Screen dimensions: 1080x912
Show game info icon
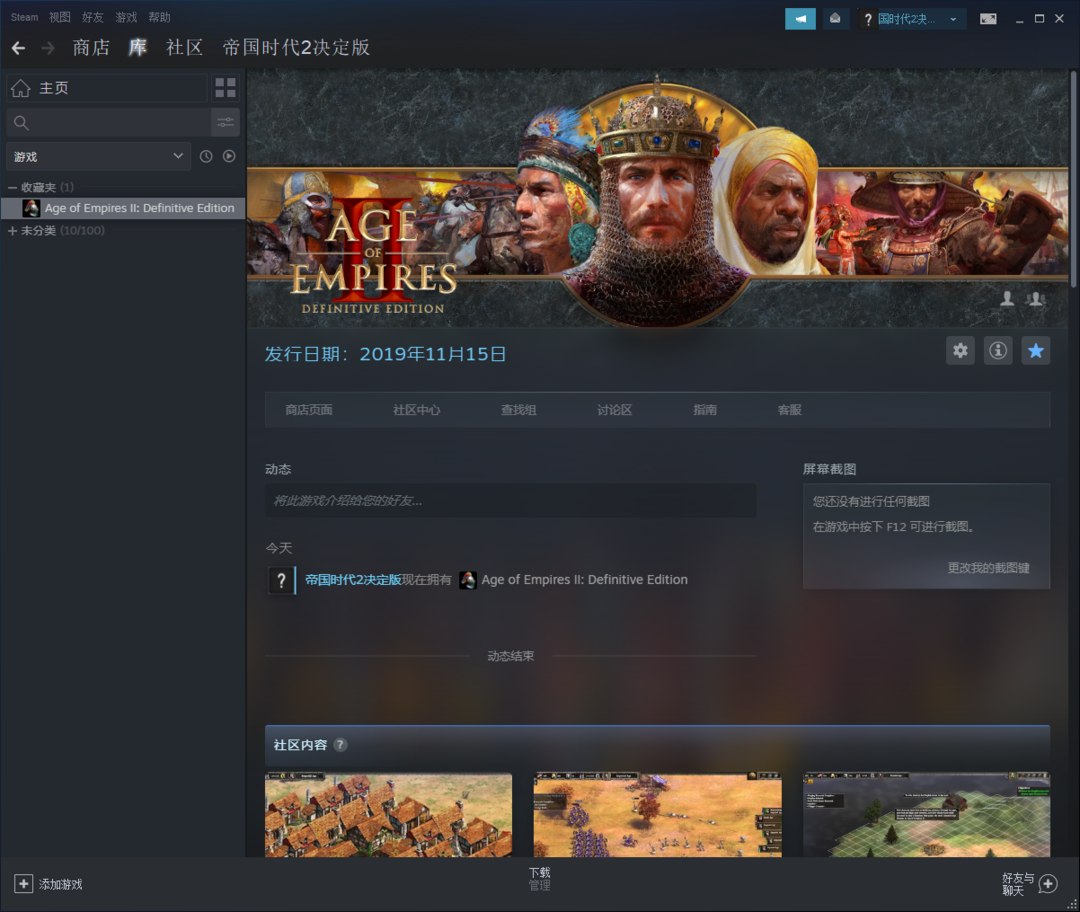998,351
